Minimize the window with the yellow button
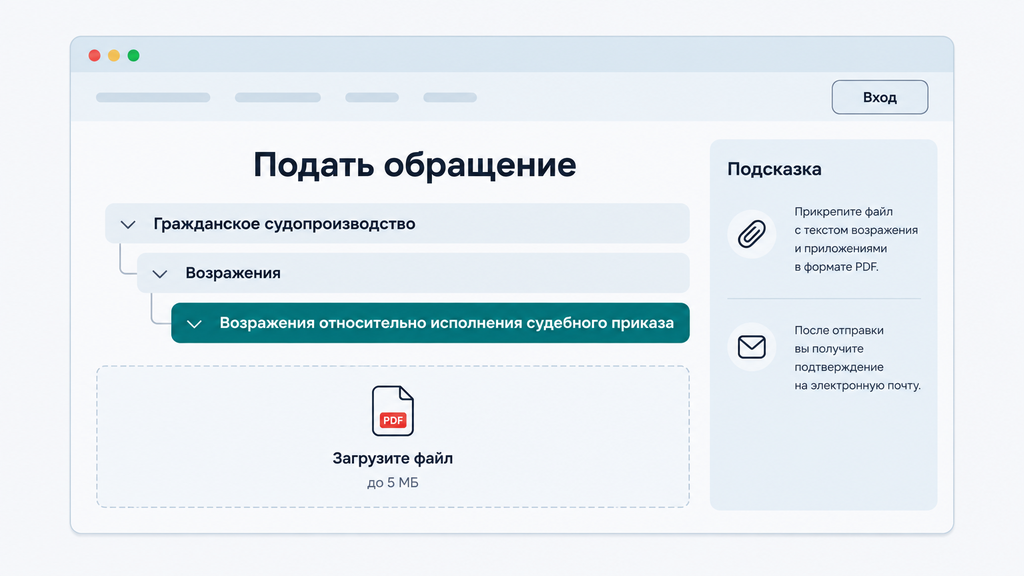Viewport: 1024px width, 576px height. click(x=114, y=56)
